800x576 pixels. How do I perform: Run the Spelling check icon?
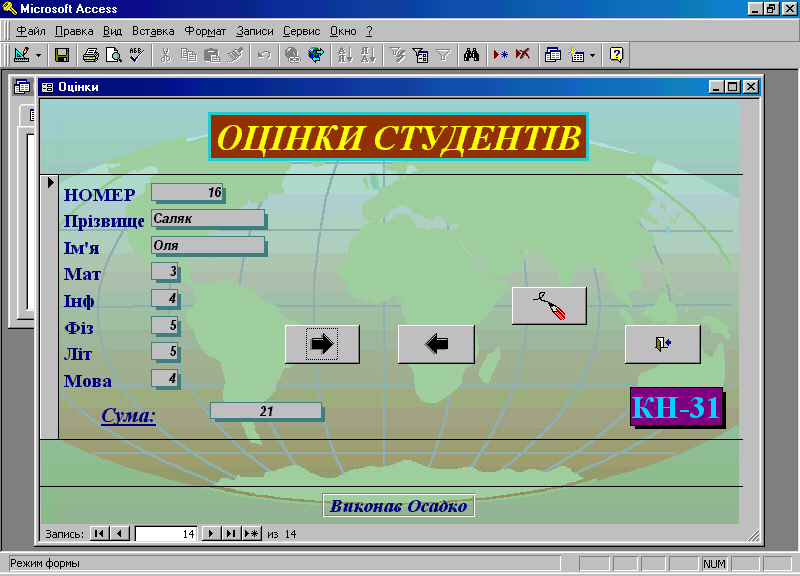pos(136,55)
